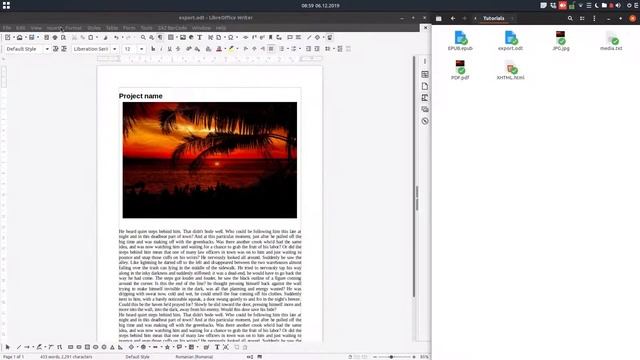Viewport: 640px width, 360px height.
Task: Click the sunset image in the document
Action: (210, 160)
